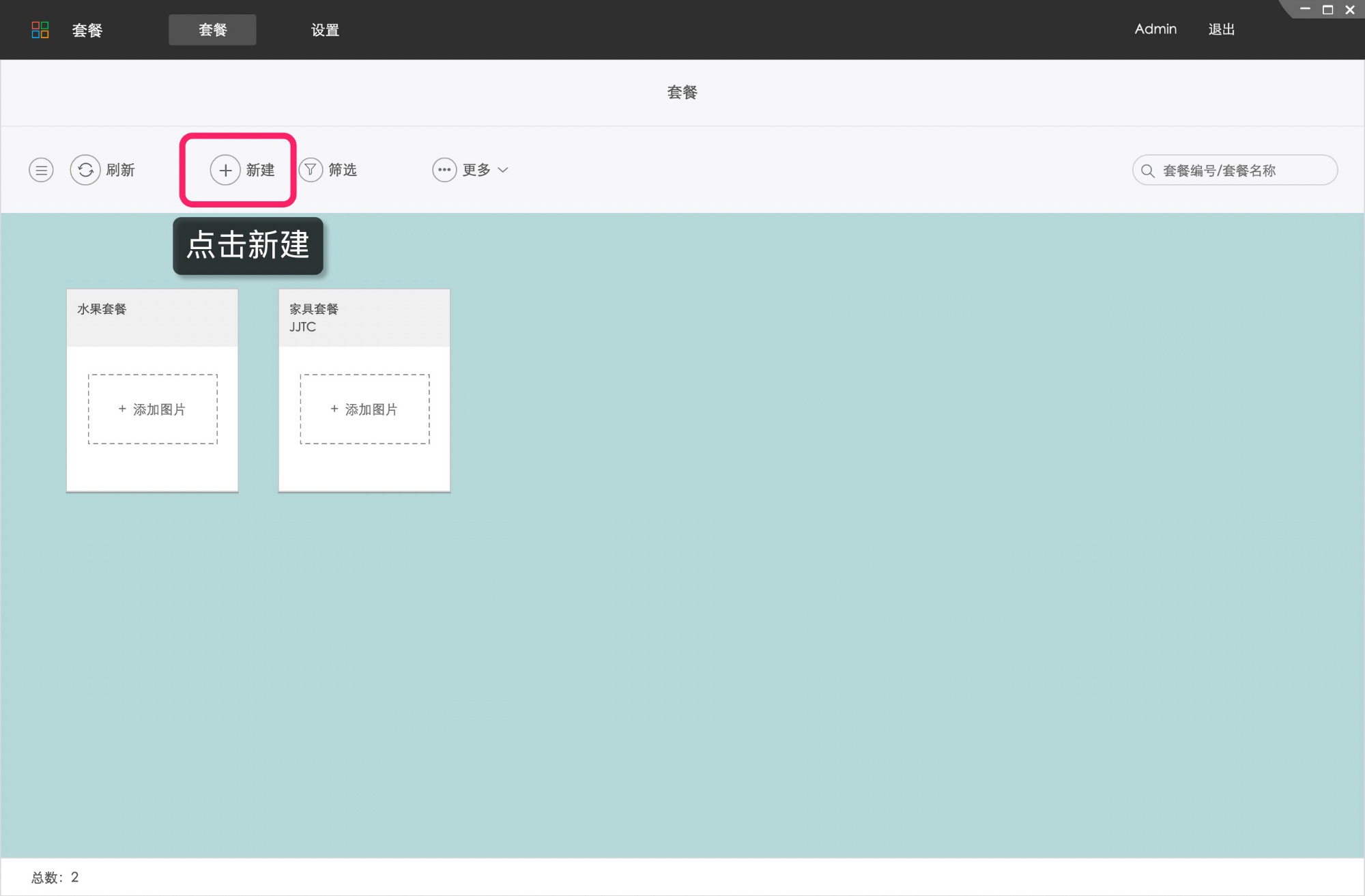This screenshot has height=896, width=1365.
Task: Click the funnel filter icon
Action: (x=311, y=169)
